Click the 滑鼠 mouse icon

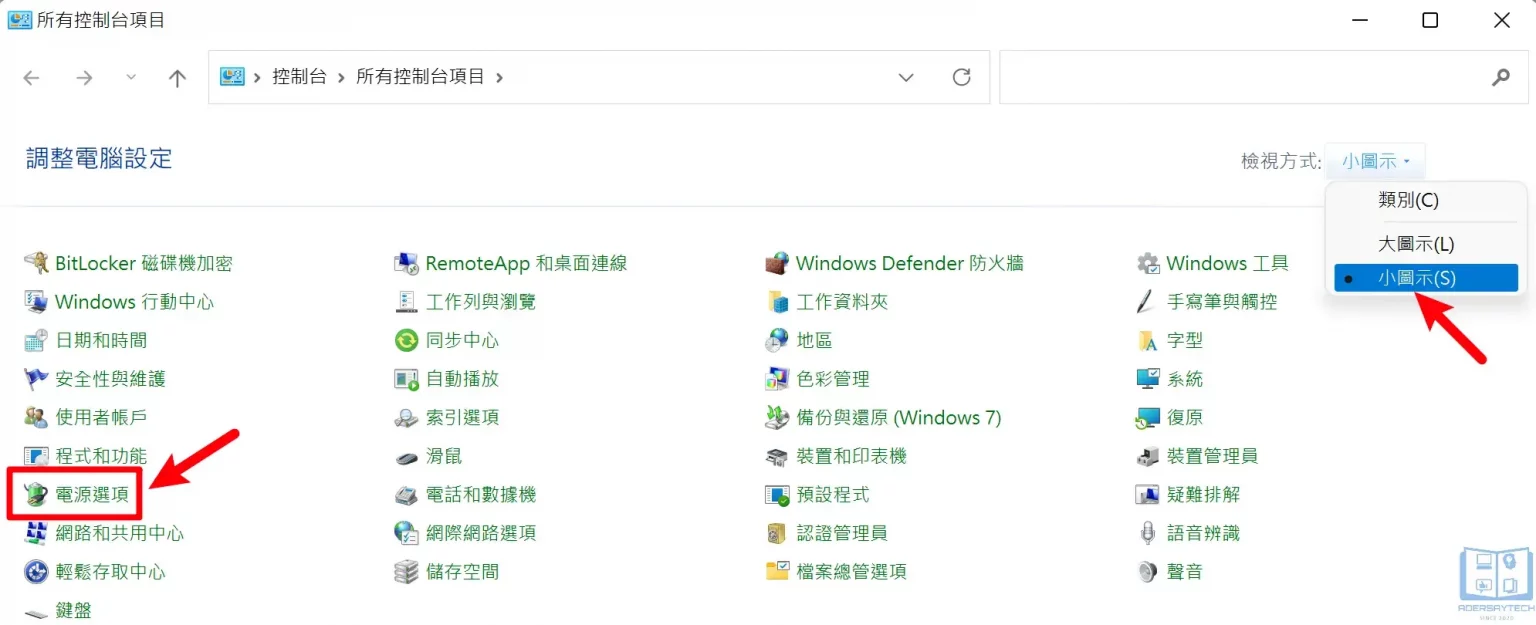(x=407, y=456)
